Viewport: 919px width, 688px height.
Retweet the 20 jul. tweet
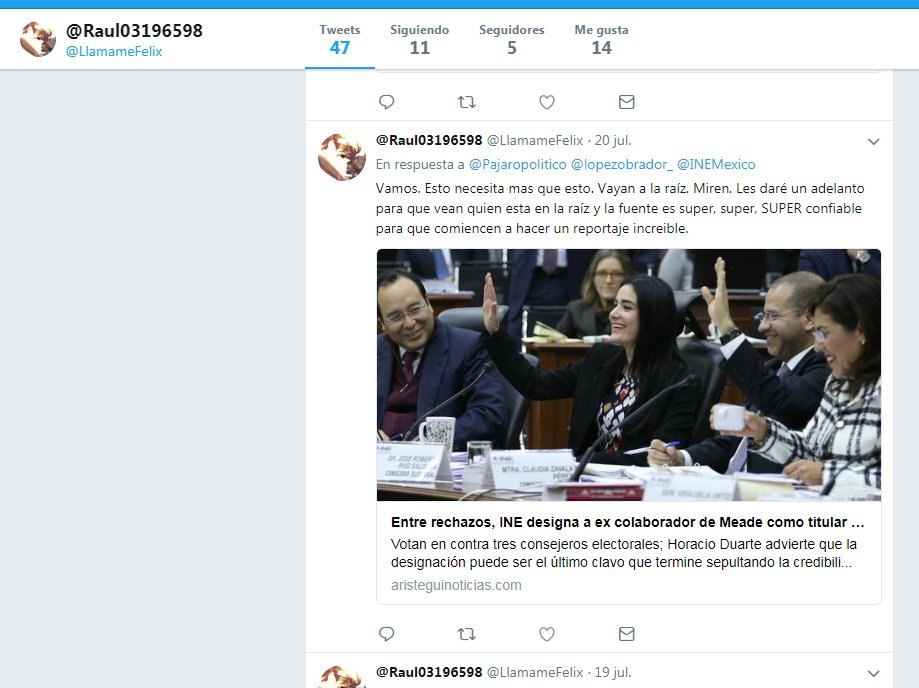(x=467, y=633)
